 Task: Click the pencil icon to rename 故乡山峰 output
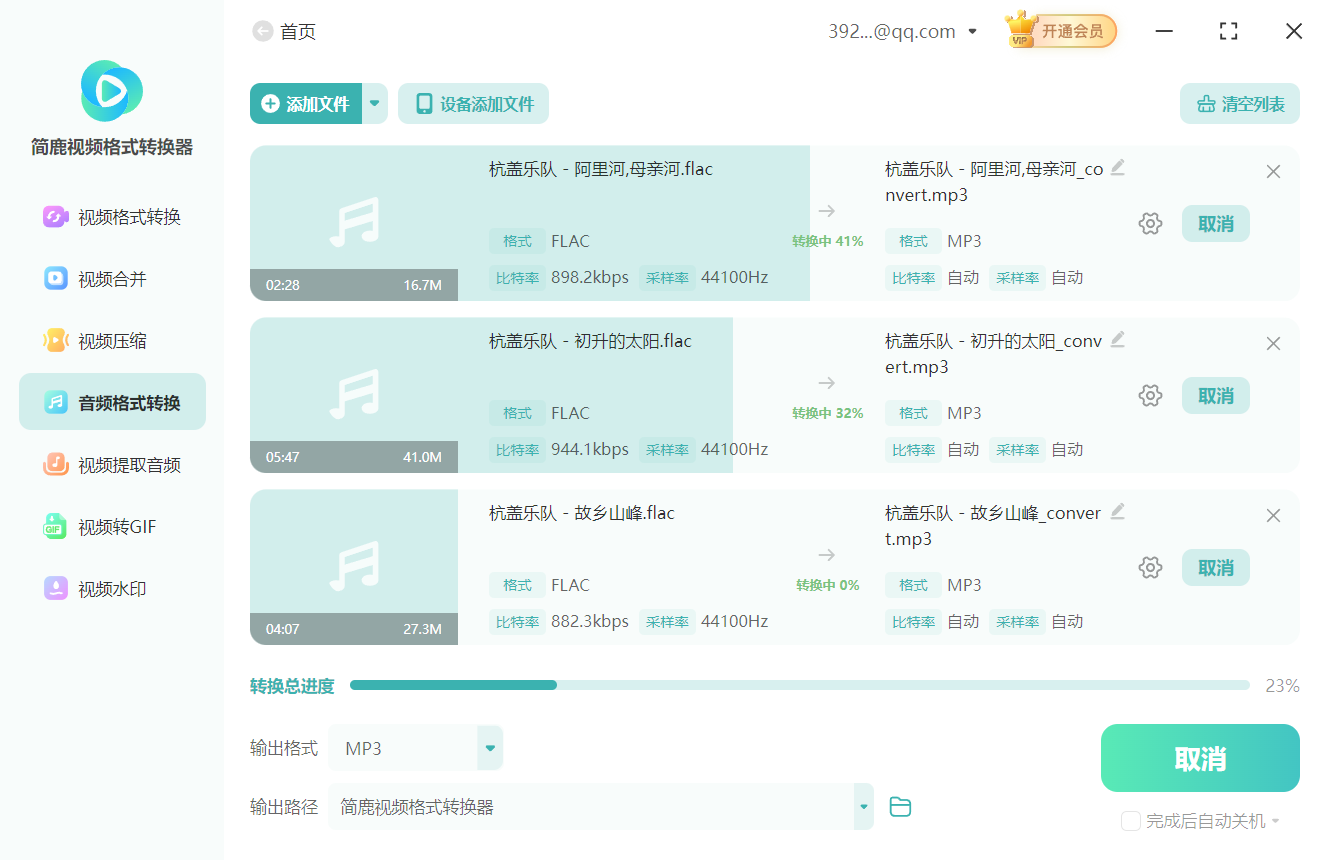coord(1118,511)
